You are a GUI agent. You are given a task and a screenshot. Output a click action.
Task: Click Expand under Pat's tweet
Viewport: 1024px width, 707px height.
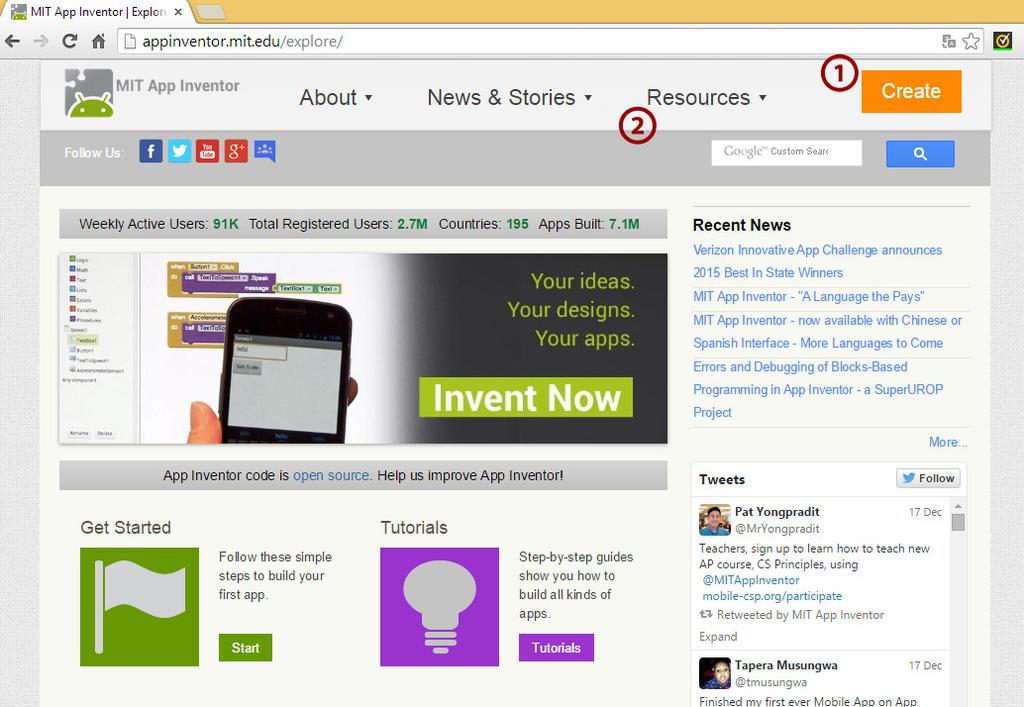718,636
